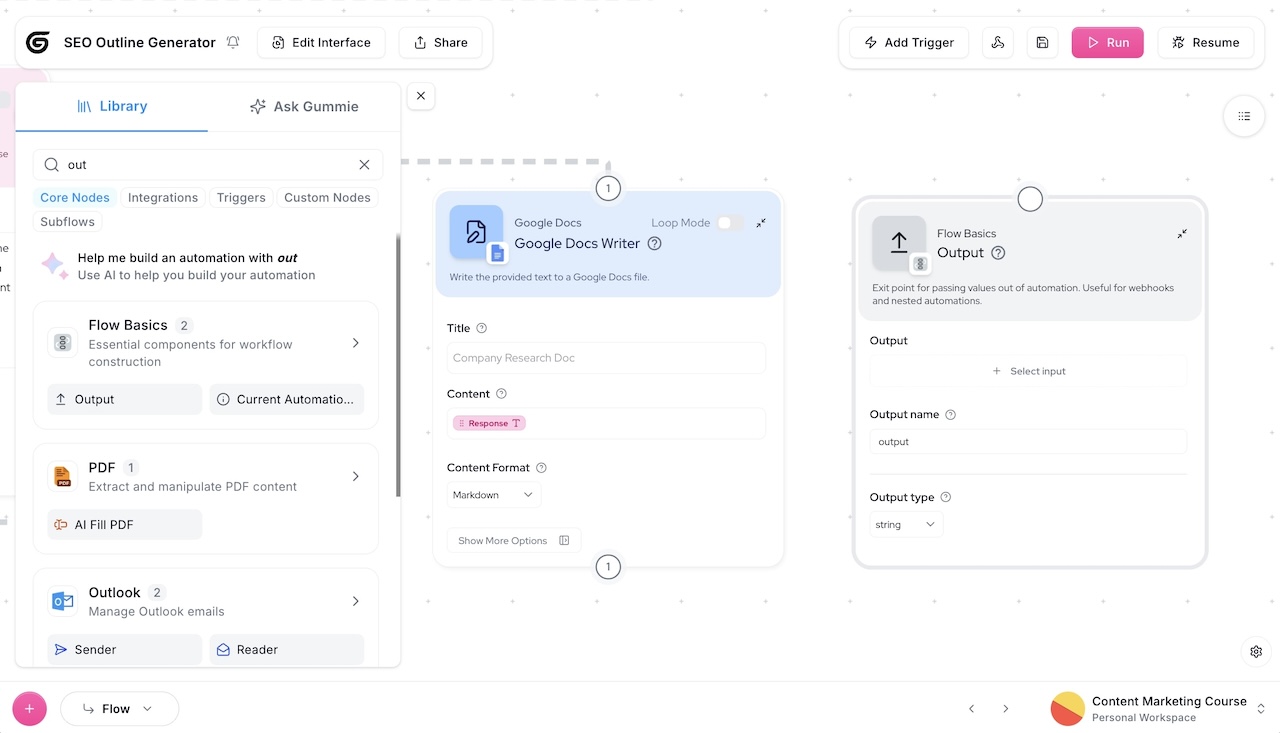Select the Core Nodes filter
This screenshot has height=733, width=1280.
[x=75, y=198]
